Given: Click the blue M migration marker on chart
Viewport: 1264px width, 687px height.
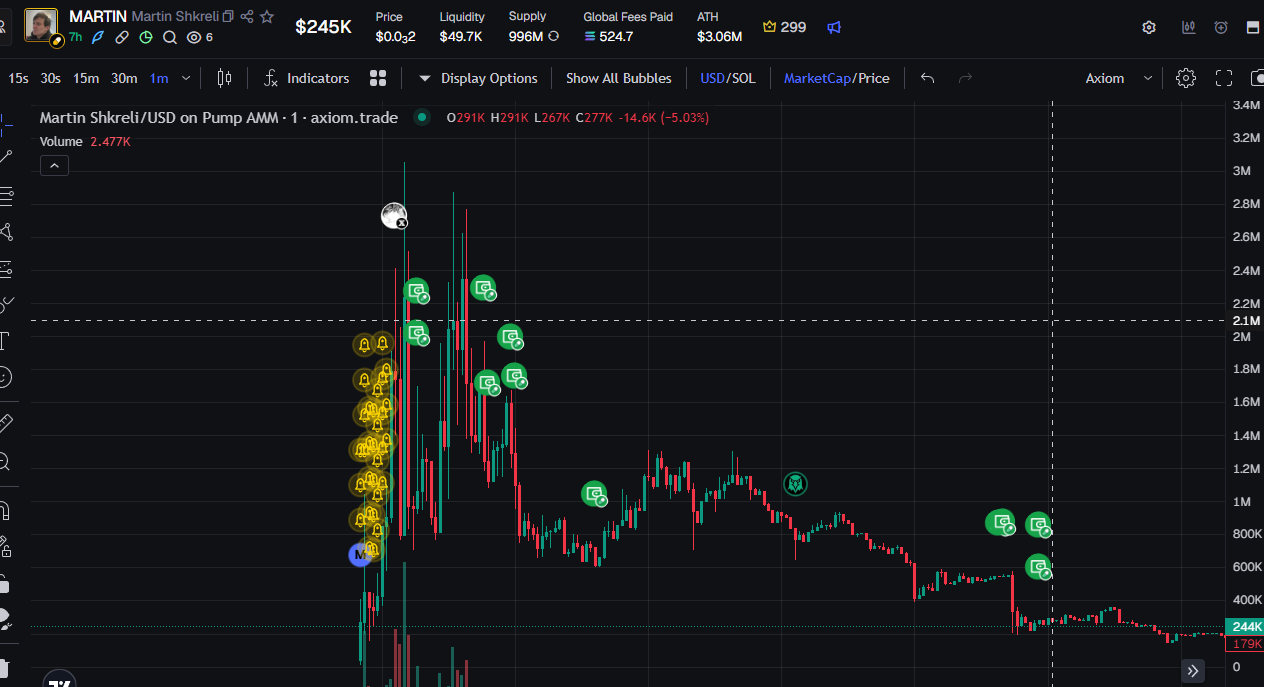Looking at the screenshot, I should click(359, 554).
